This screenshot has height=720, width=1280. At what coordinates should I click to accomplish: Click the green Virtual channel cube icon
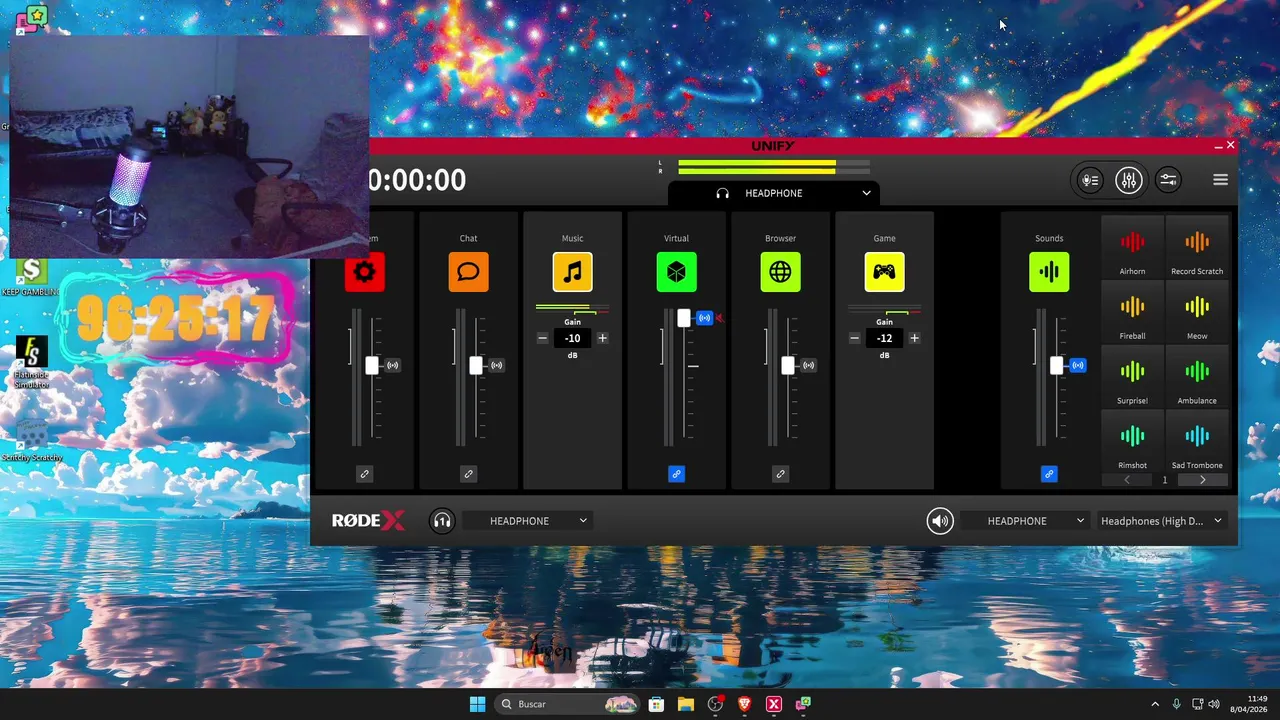(676, 272)
